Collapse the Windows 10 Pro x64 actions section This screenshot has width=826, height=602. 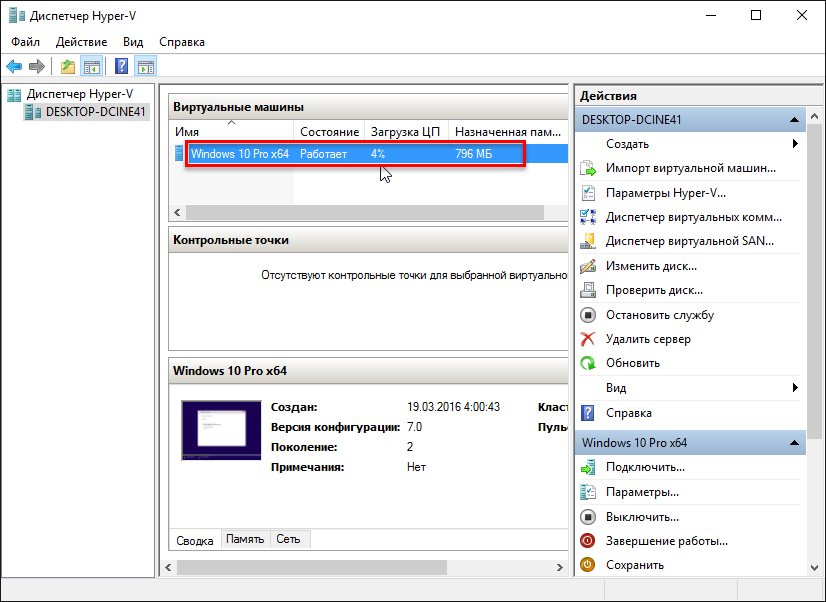click(x=794, y=443)
